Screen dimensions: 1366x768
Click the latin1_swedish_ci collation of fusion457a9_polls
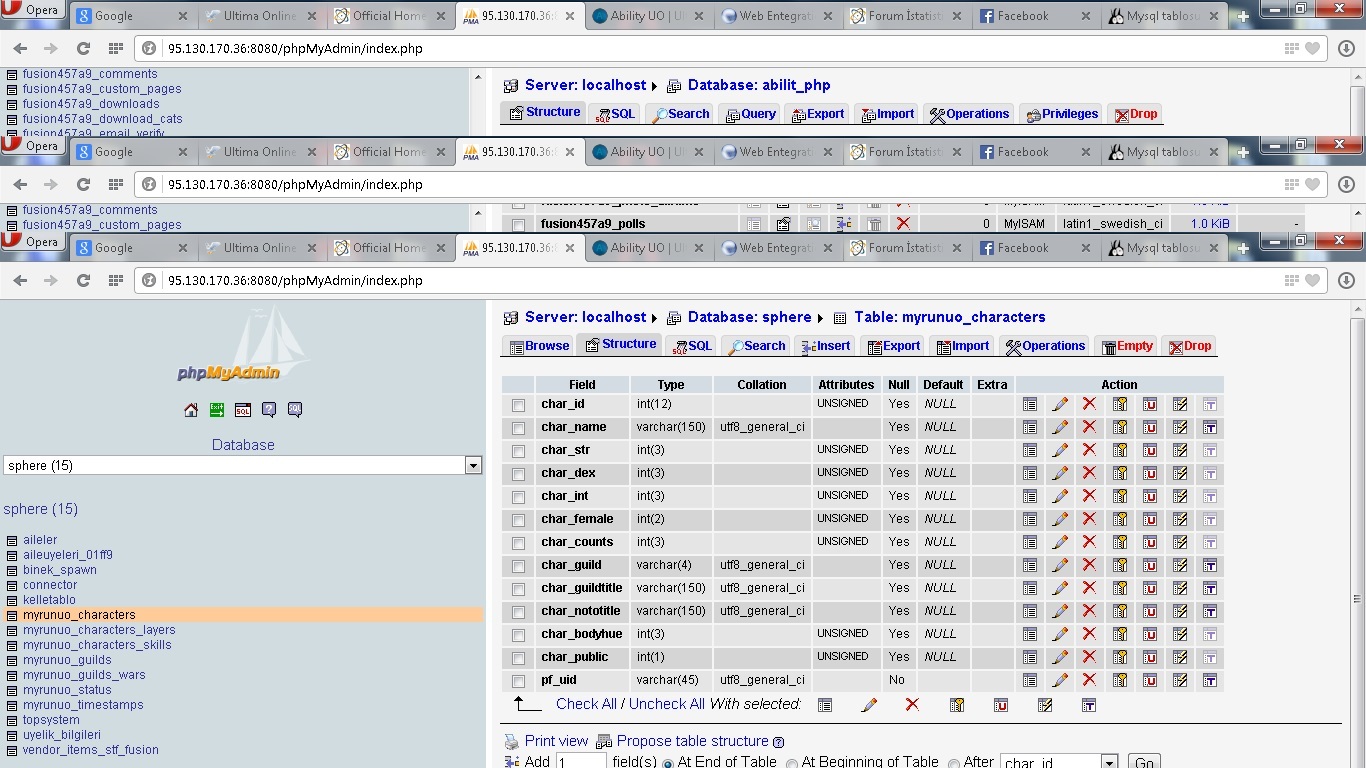click(x=1113, y=224)
